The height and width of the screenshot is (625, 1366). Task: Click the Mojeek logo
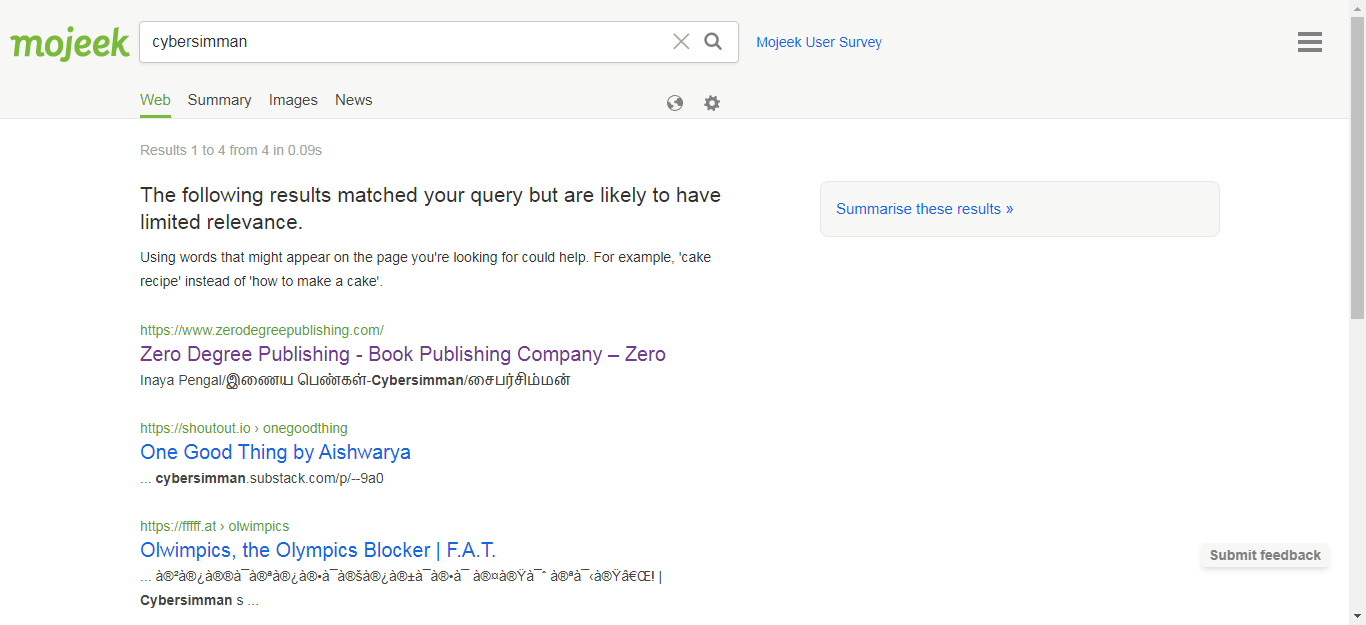tap(70, 43)
